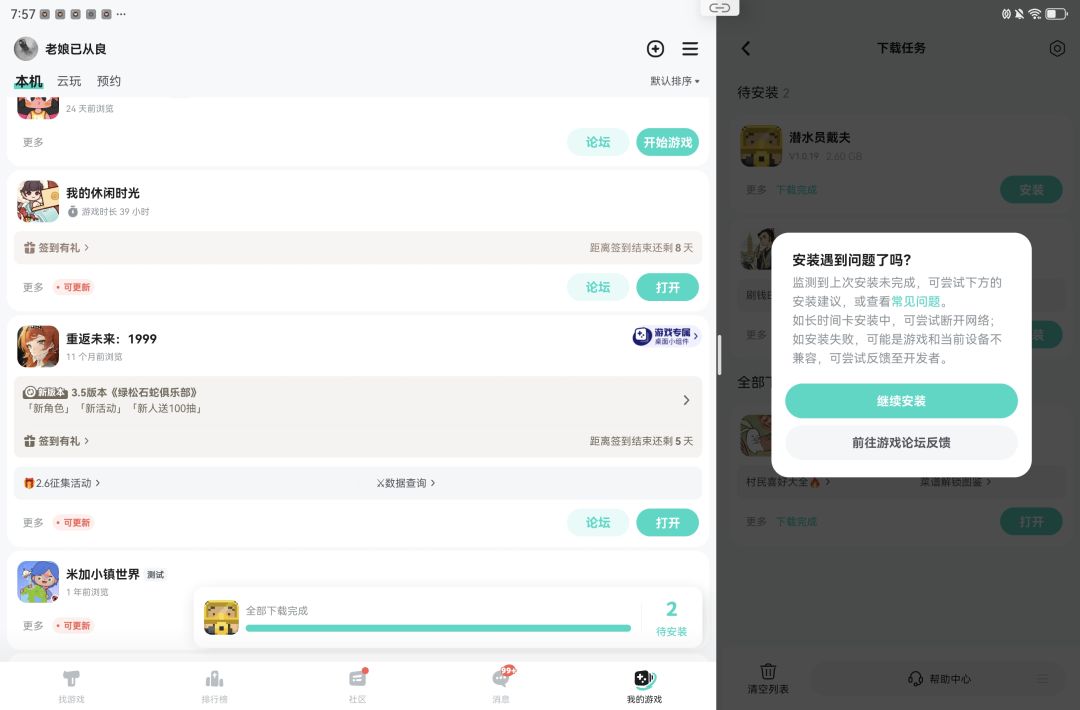
Task: Go to 找游戏 in bottom navigation
Action: pos(72,686)
